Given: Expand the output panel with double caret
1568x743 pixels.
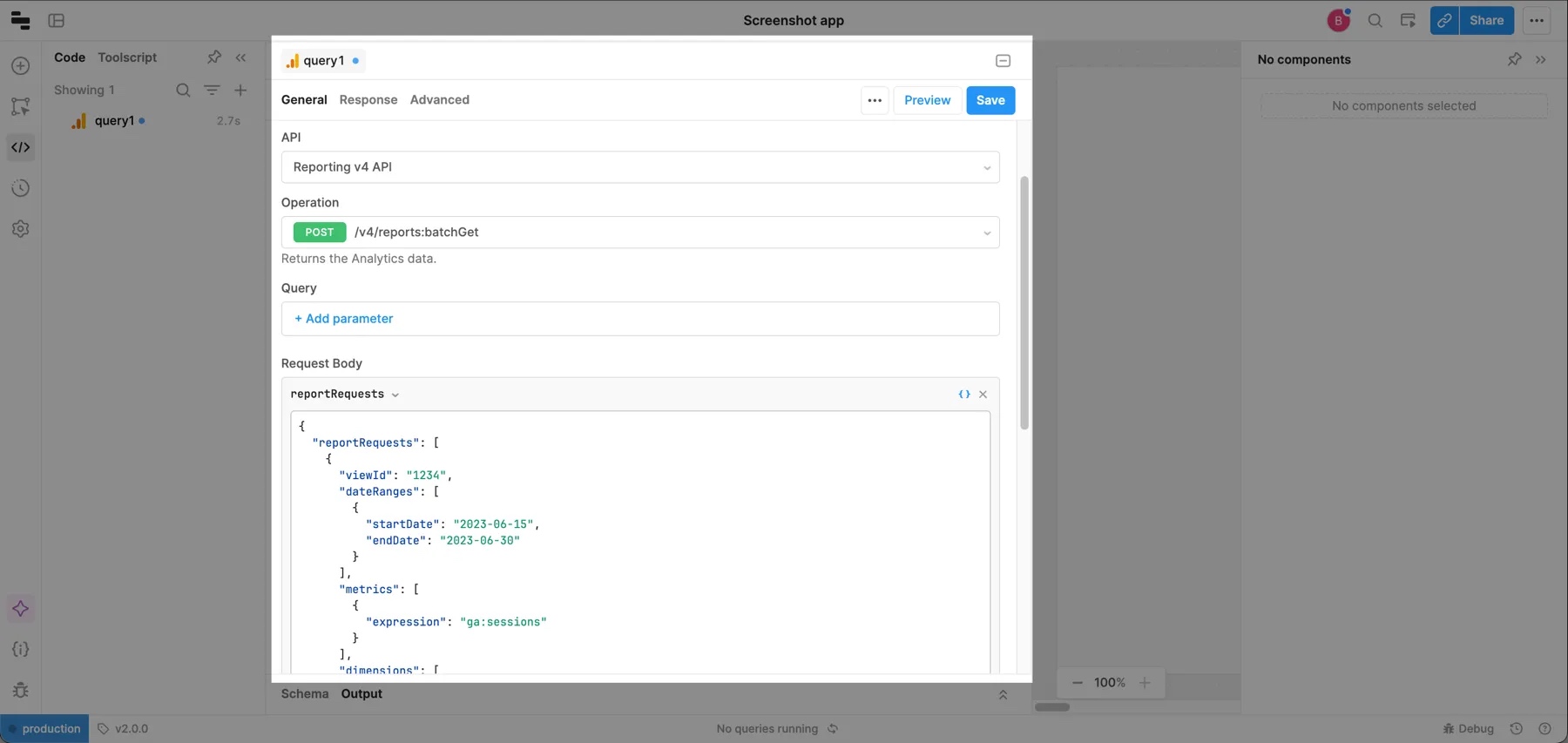Looking at the screenshot, I should click(1004, 694).
